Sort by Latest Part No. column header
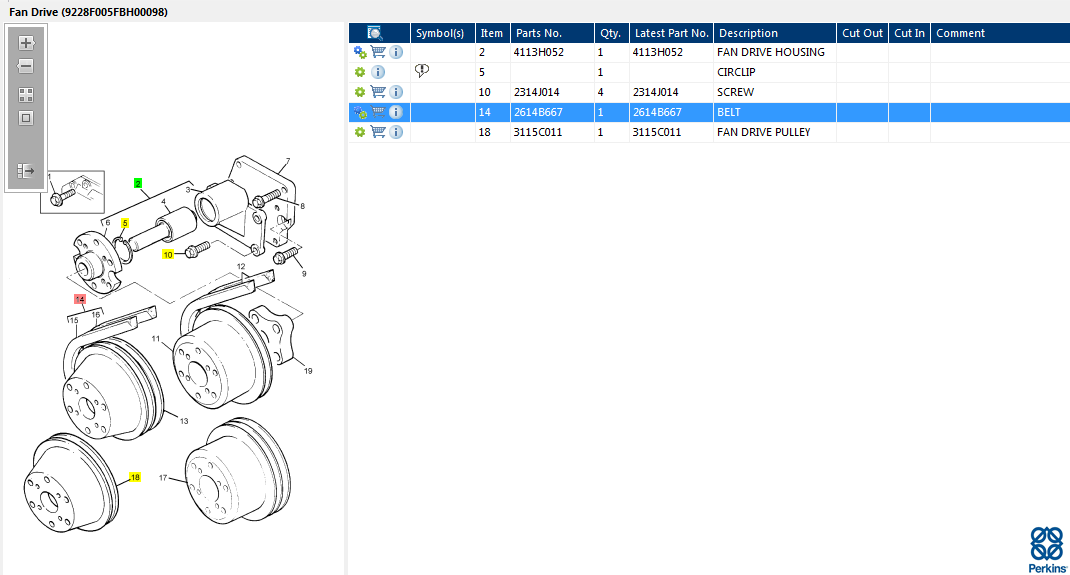Image resolution: width=1070 pixels, height=575 pixels. (671, 33)
